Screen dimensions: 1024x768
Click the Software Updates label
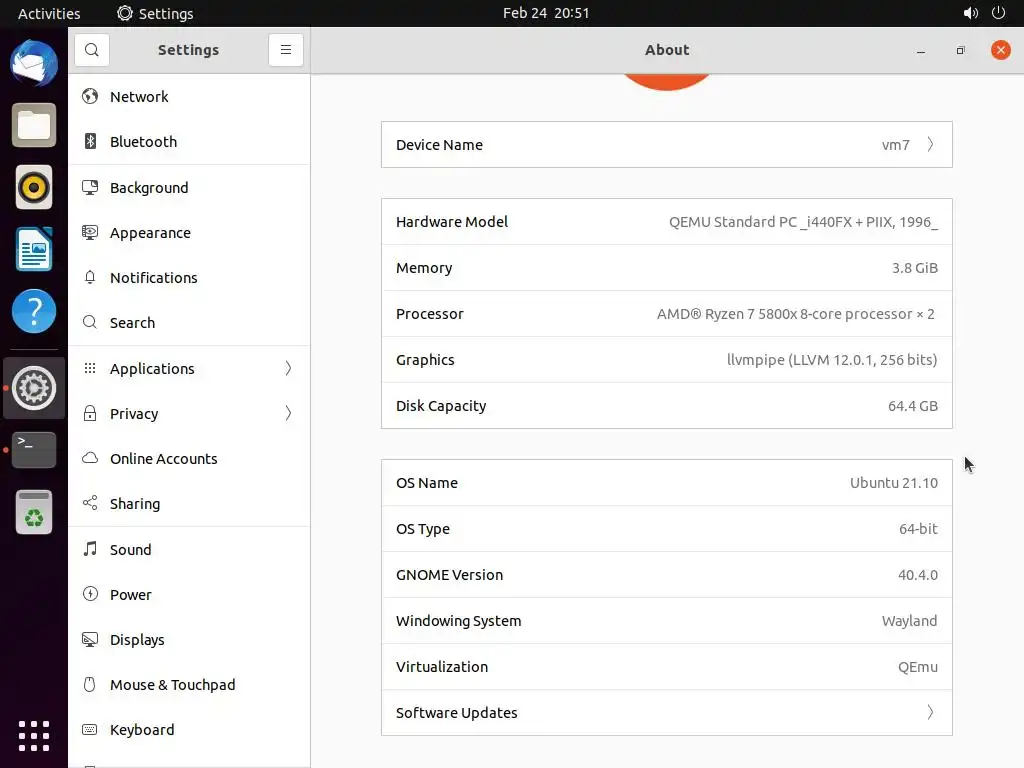tap(456, 712)
